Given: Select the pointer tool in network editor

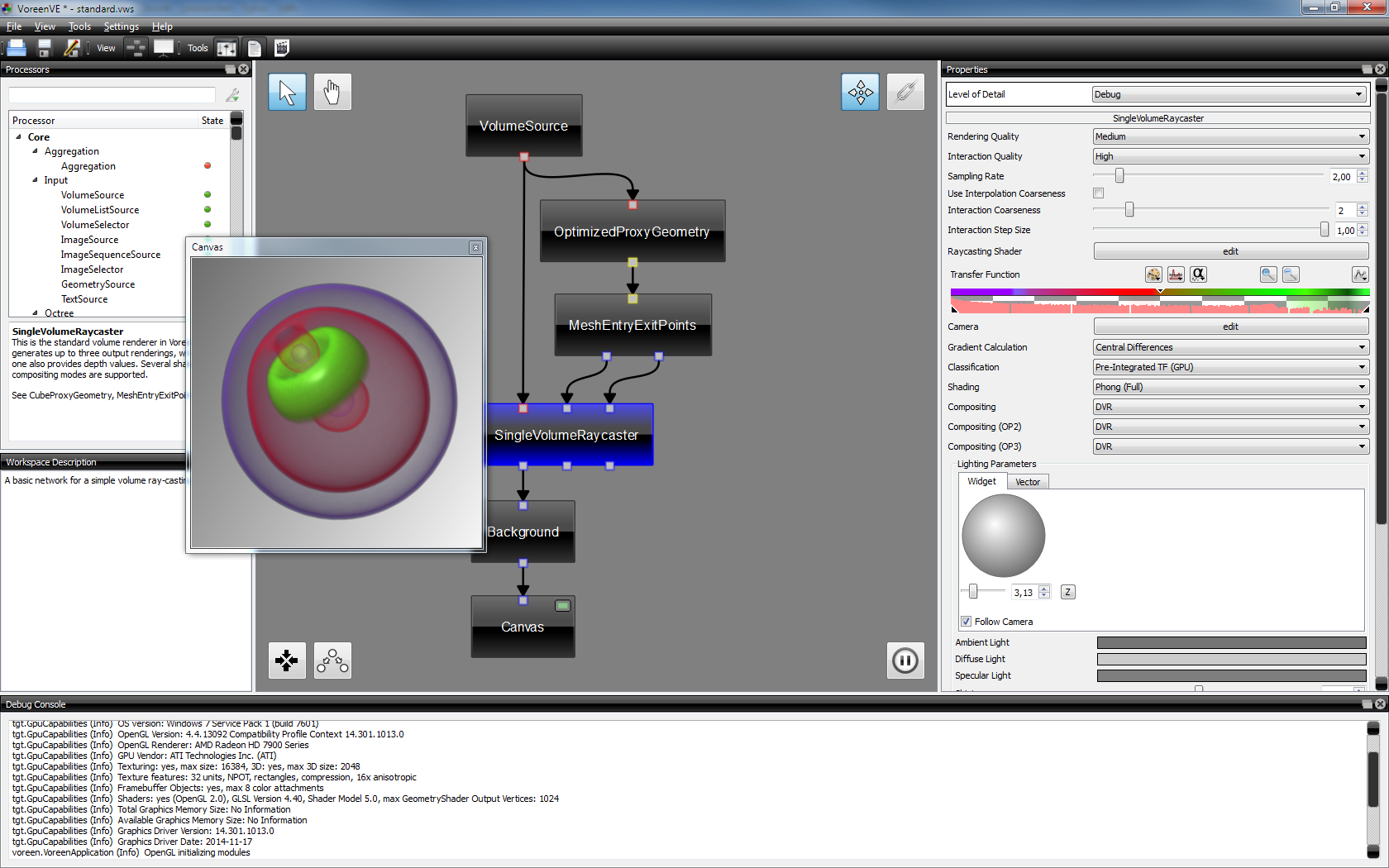Looking at the screenshot, I should pyautogui.click(x=287, y=92).
